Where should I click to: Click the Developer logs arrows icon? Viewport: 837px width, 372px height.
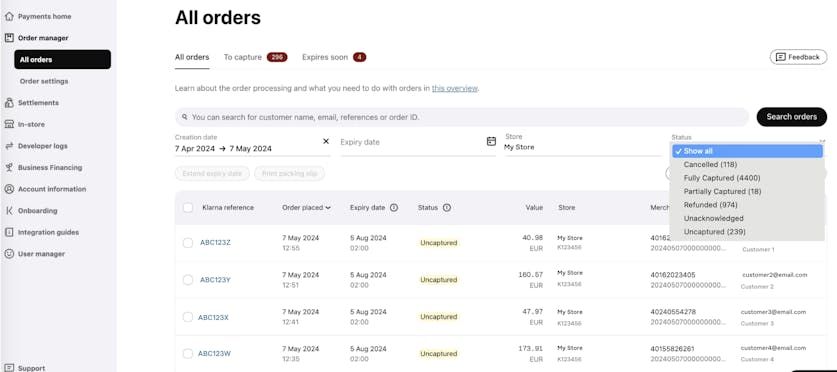click(9, 146)
